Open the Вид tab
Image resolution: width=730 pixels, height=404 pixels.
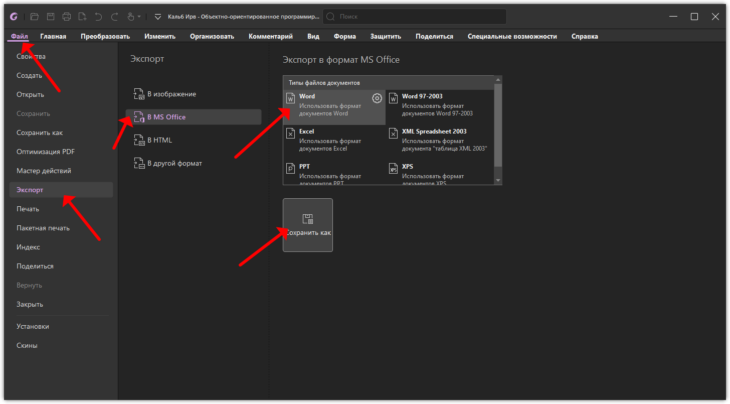tap(313, 36)
